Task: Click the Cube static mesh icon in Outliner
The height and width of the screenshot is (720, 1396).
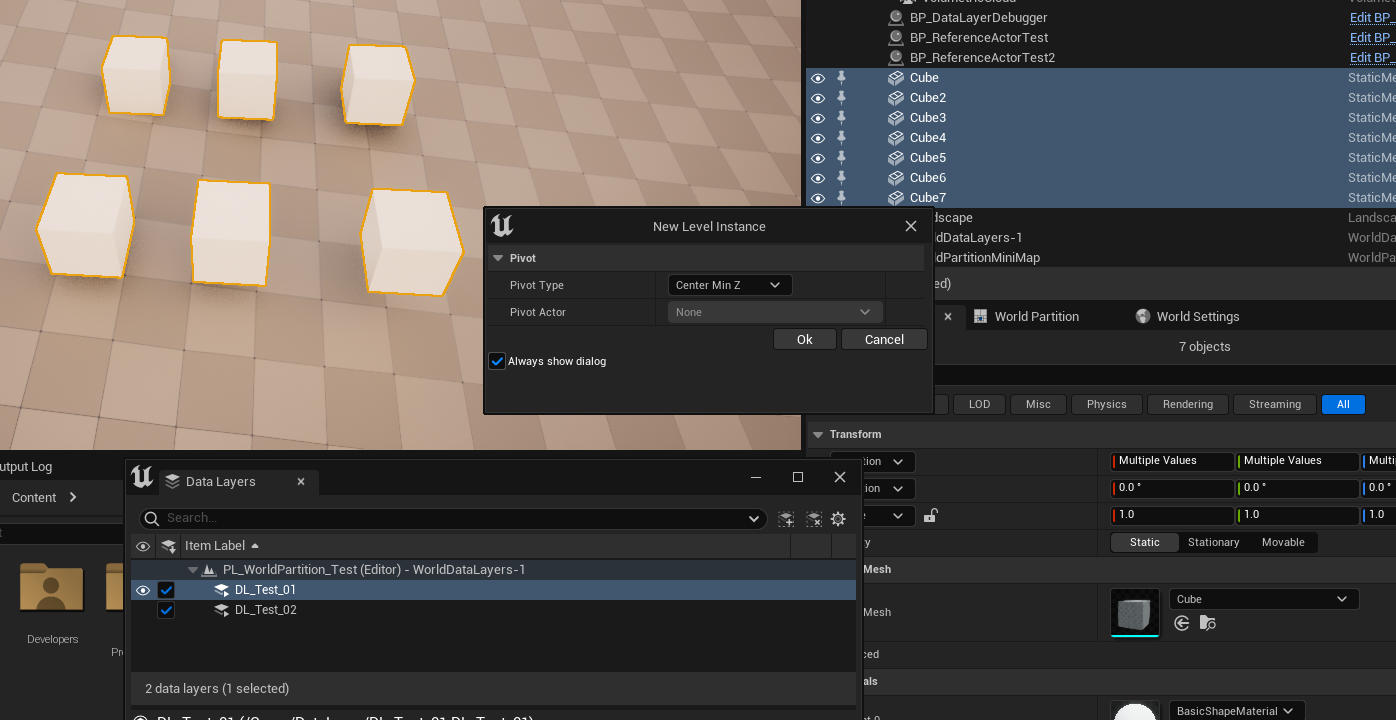Action: point(896,78)
